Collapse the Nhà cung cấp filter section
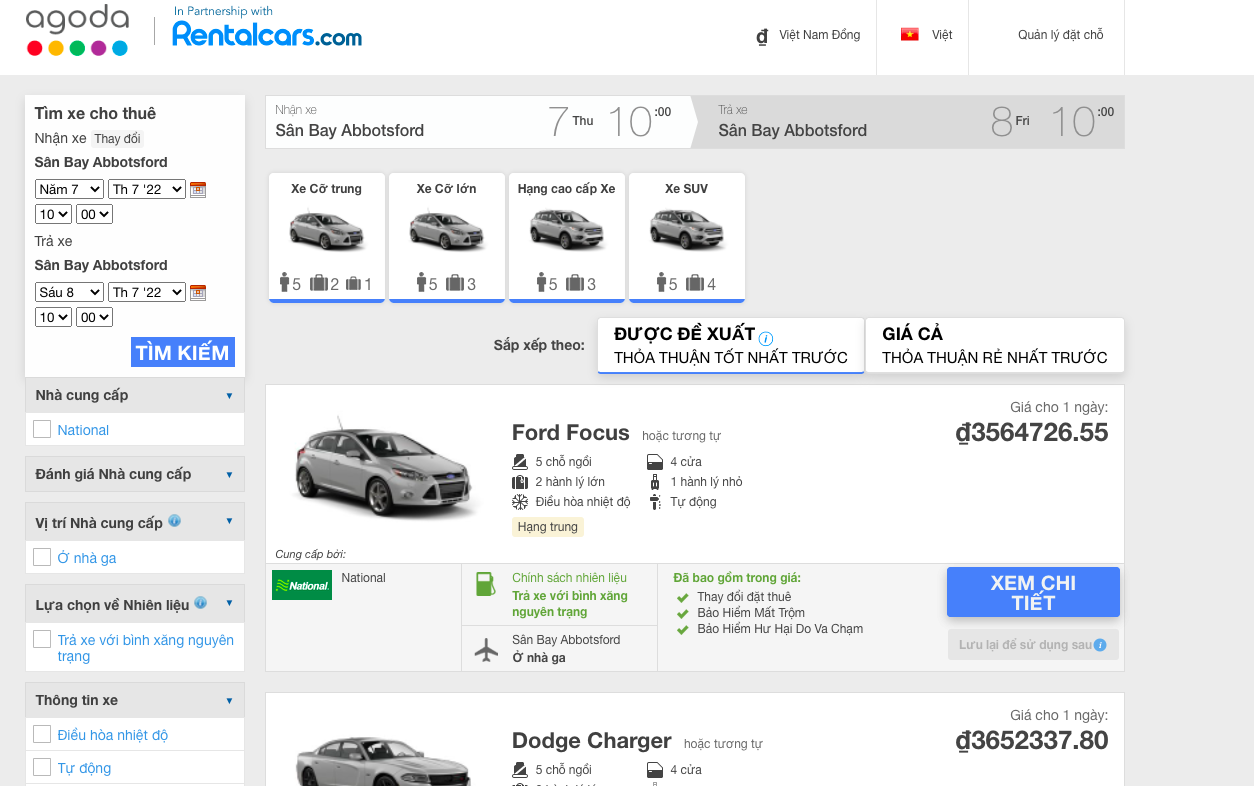This screenshot has width=1254, height=786. coord(229,395)
